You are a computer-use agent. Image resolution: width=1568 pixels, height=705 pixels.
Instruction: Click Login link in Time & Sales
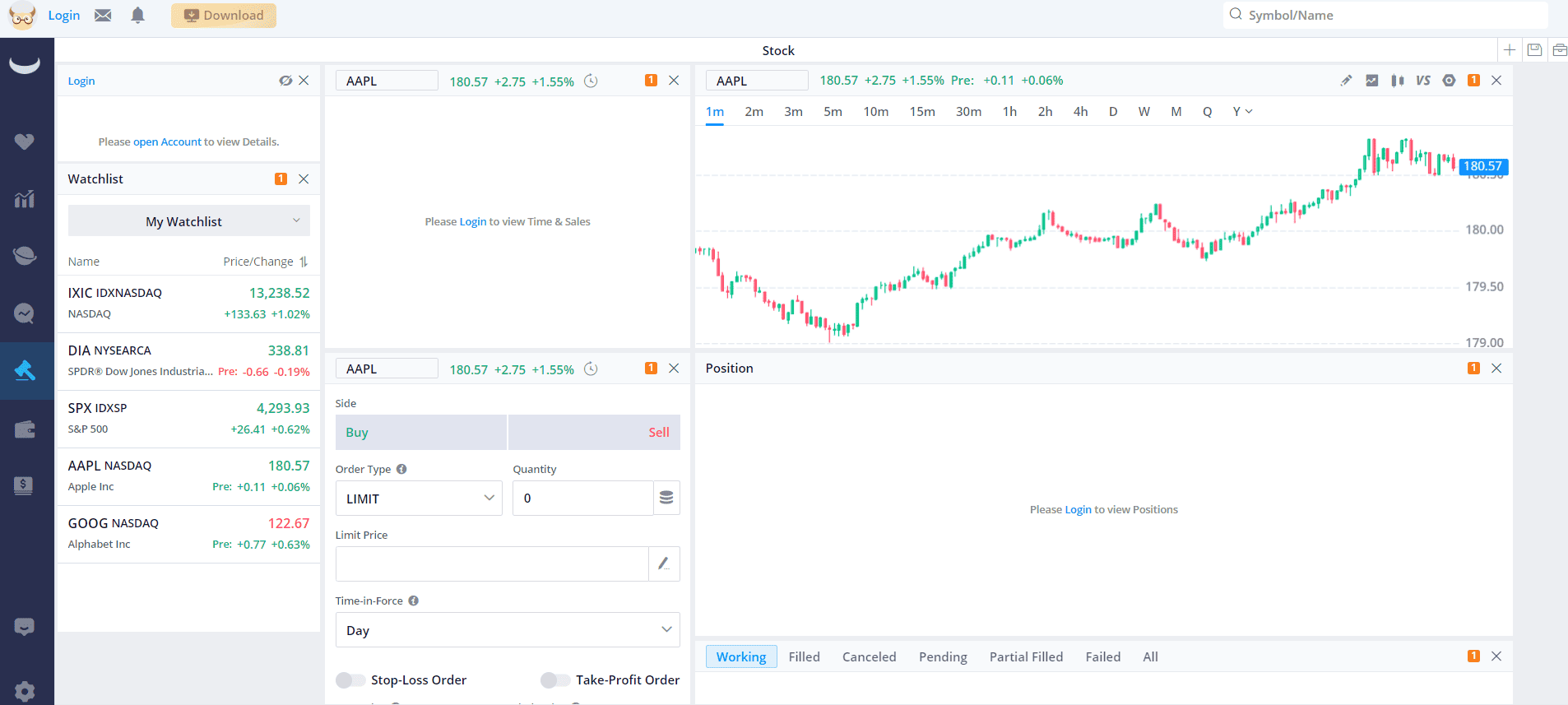tap(472, 221)
